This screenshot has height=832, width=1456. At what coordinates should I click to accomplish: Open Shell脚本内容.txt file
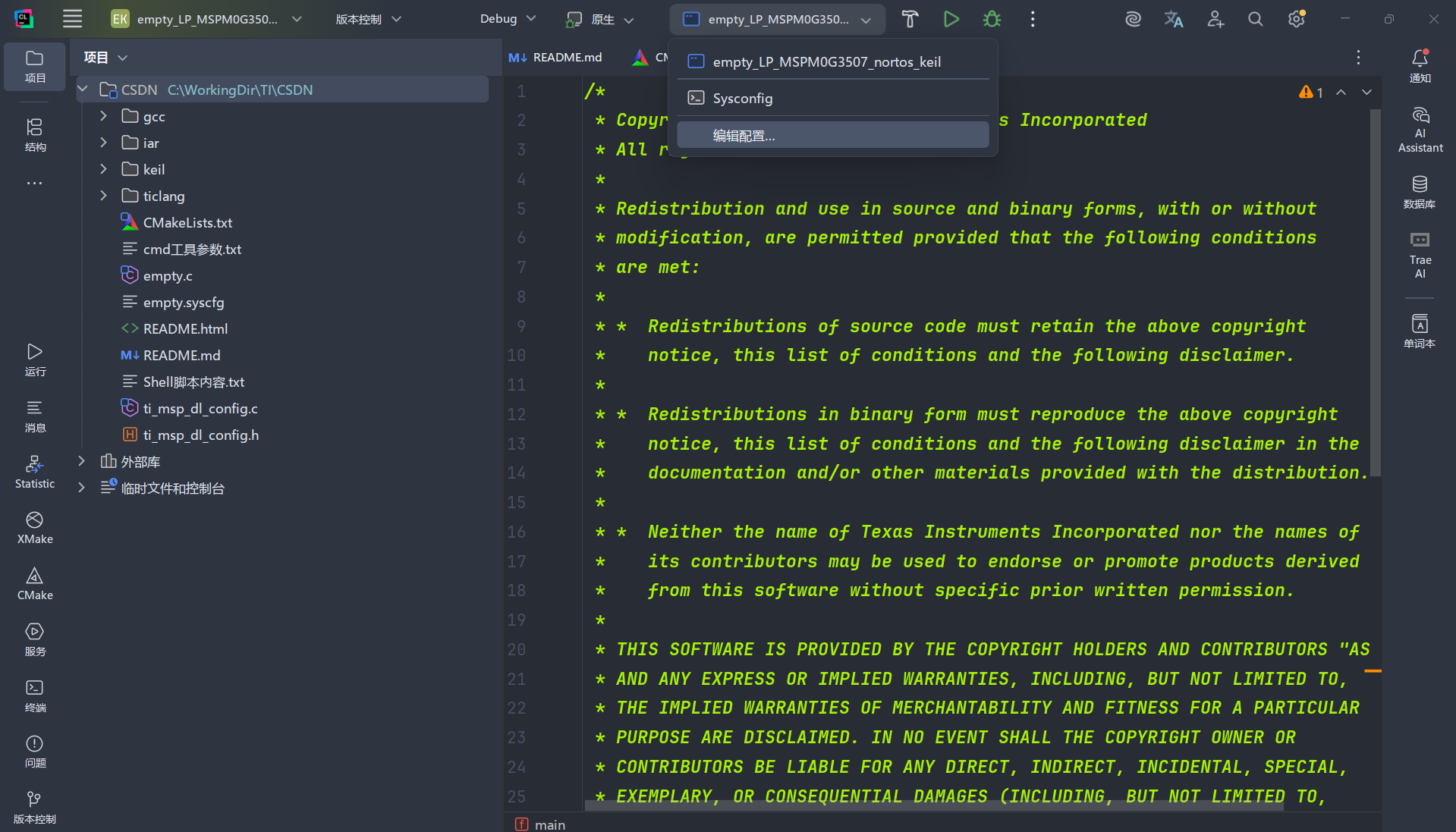[193, 381]
